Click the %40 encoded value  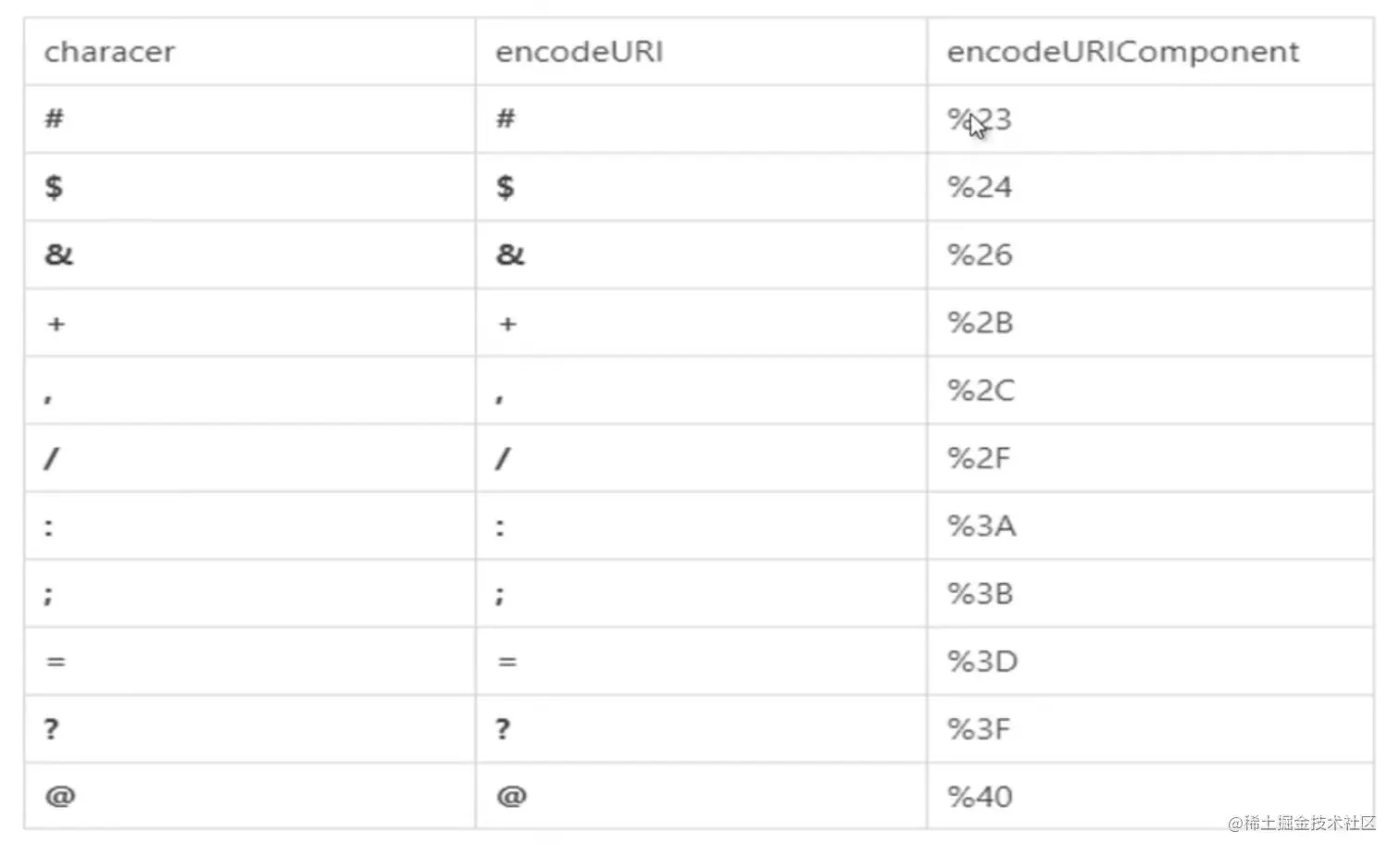pos(979,797)
